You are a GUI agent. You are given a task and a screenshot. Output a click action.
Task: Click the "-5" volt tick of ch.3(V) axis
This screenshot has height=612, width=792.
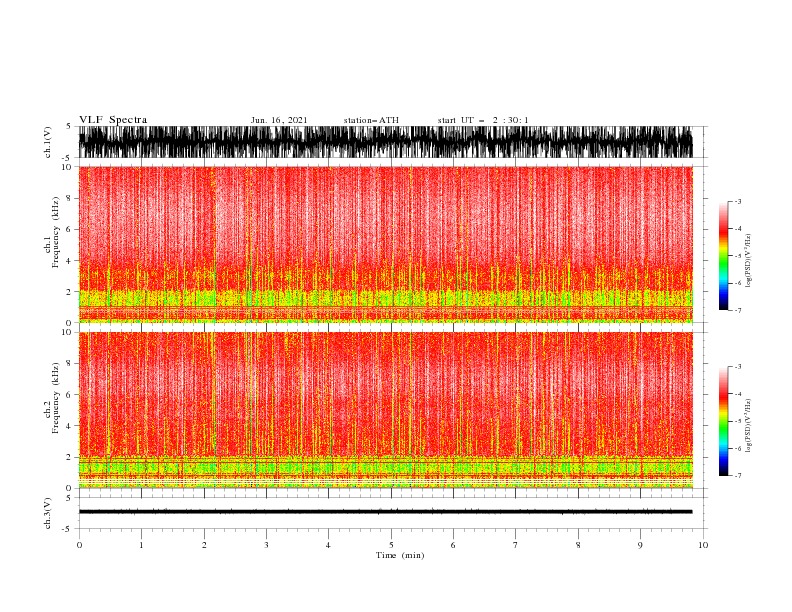(68, 529)
